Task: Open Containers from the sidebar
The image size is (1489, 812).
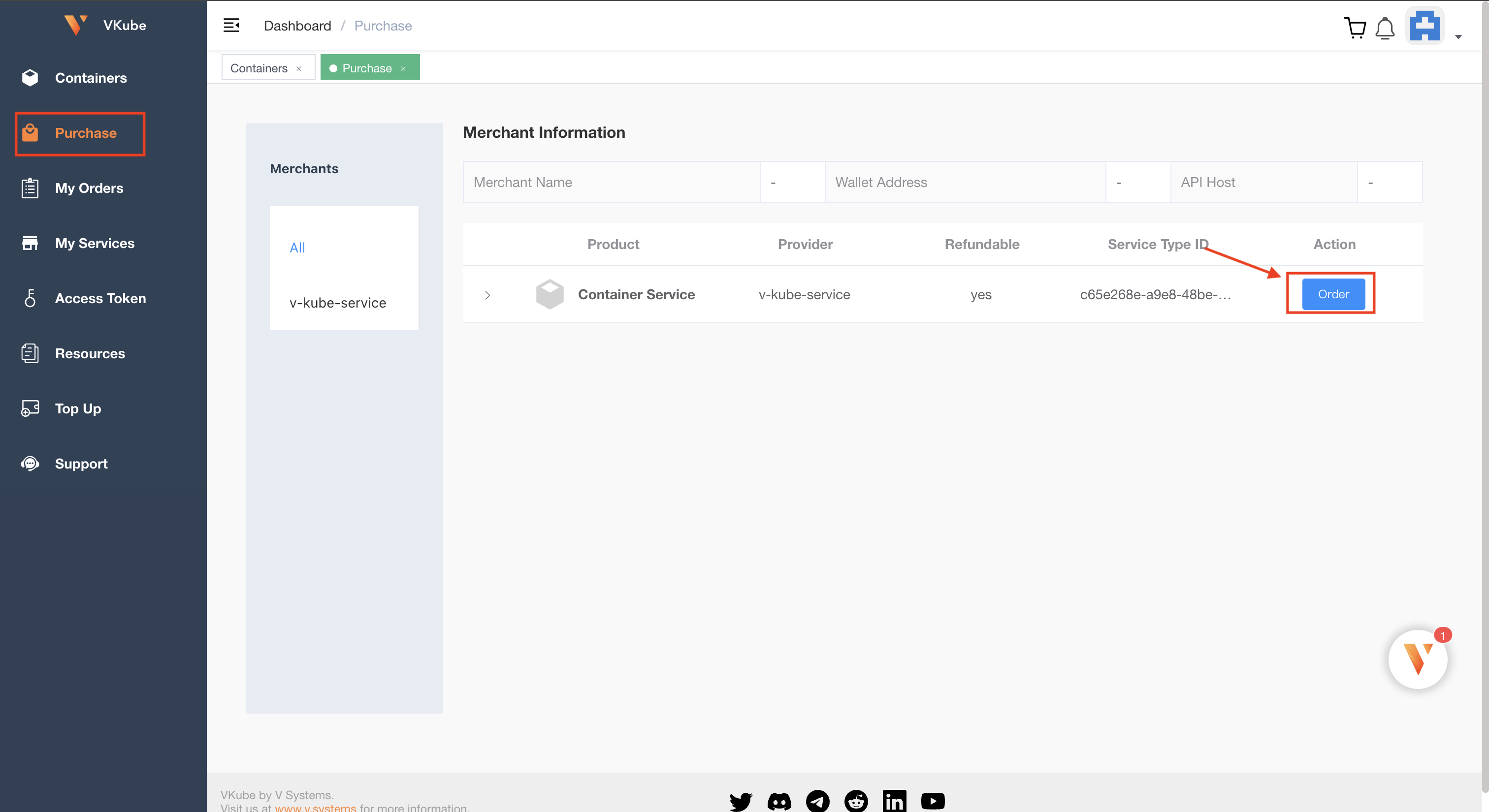Action: click(x=90, y=78)
